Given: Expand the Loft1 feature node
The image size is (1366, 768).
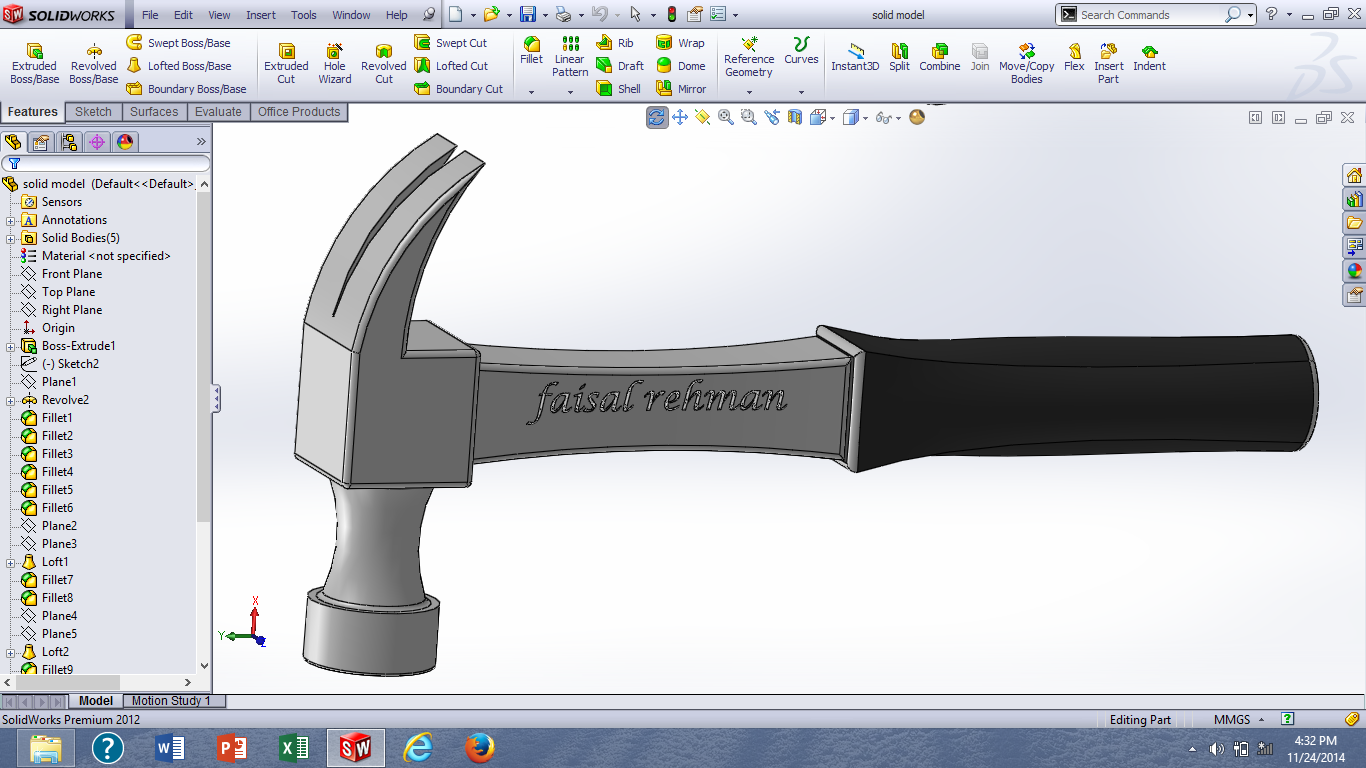Looking at the screenshot, I should pos(11,562).
